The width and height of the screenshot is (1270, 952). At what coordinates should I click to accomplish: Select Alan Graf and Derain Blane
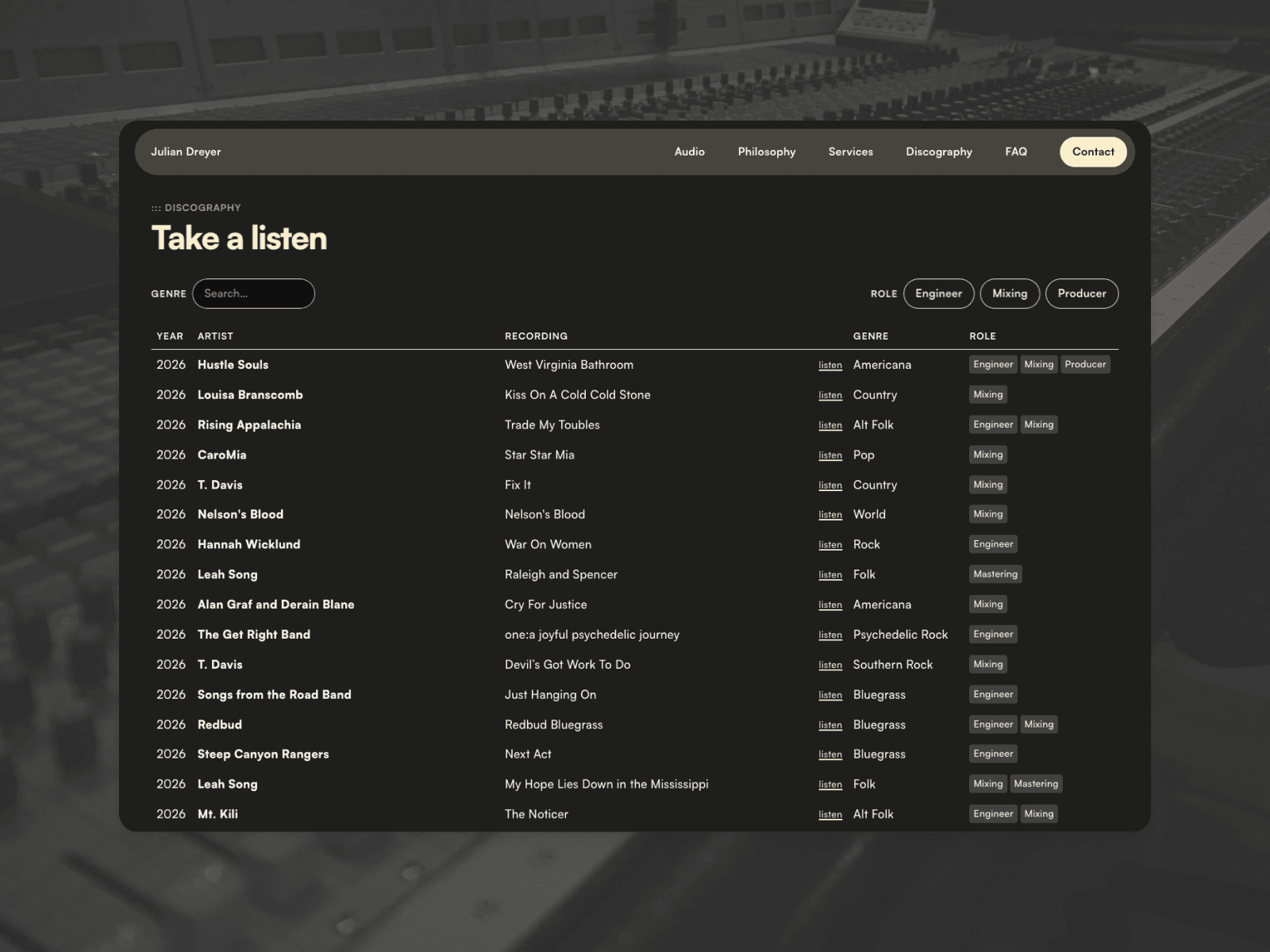[275, 605]
